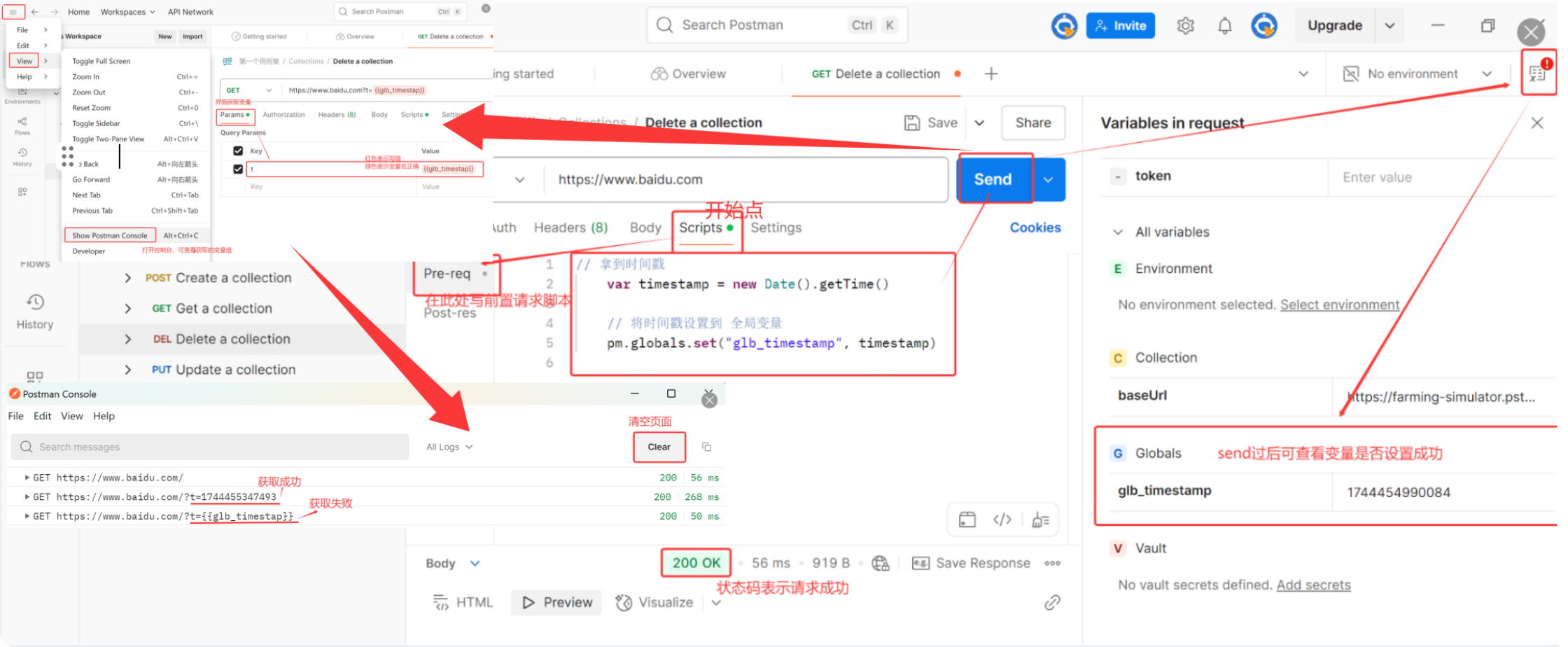Select Show Postman Console menu entry
This screenshot has width=1568, height=647.
tap(110, 235)
